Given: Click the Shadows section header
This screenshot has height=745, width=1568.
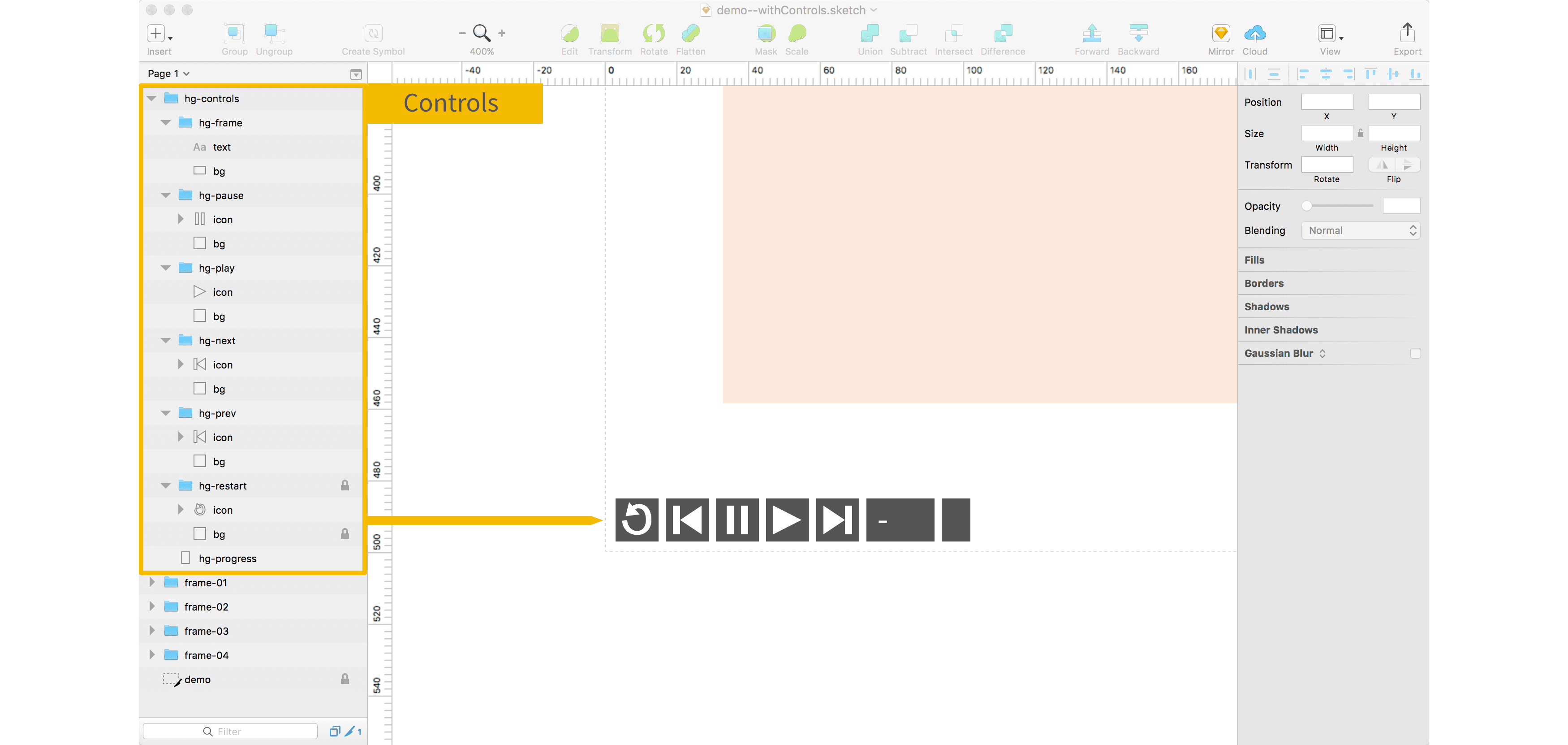Looking at the screenshot, I should 1266,307.
